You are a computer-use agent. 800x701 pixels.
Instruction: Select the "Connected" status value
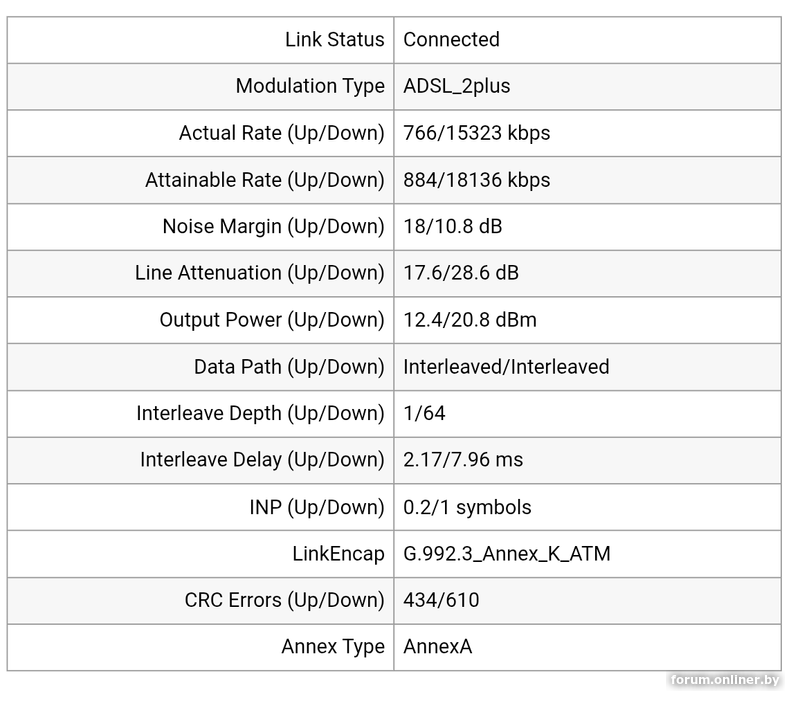coord(451,40)
